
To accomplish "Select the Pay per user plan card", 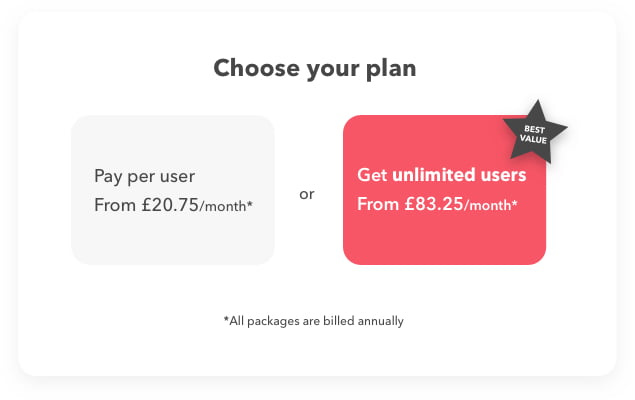I will tap(173, 190).
